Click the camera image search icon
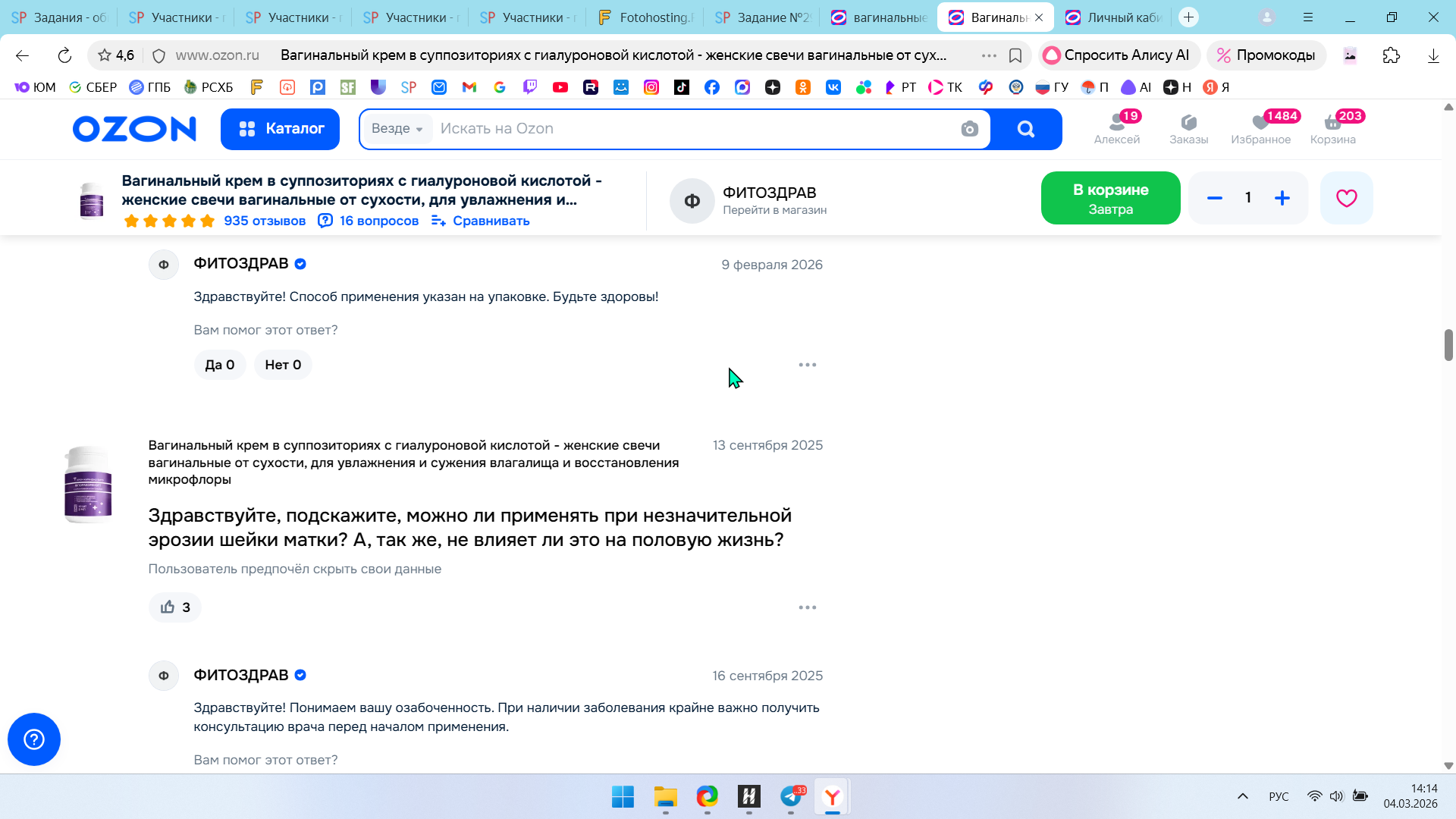Viewport: 1456px width, 819px height. click(x=969, y=129)
